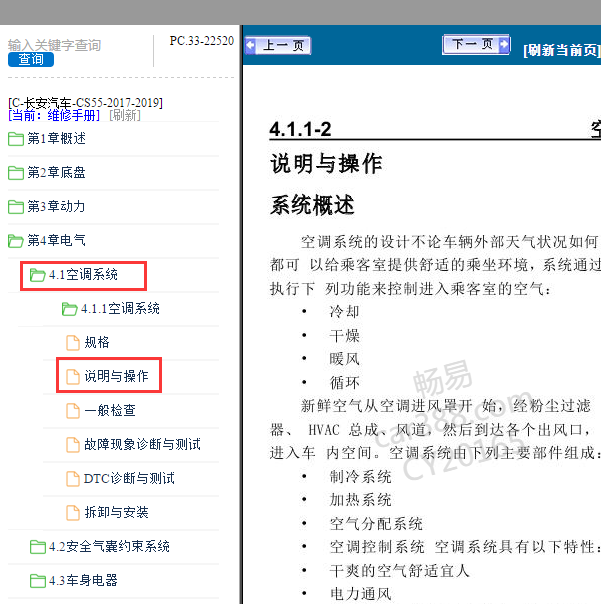The height and width of the screenshot is (604, 601).
Task: Click the folder icon beside 第1章概述
Action: coord(16,139)
